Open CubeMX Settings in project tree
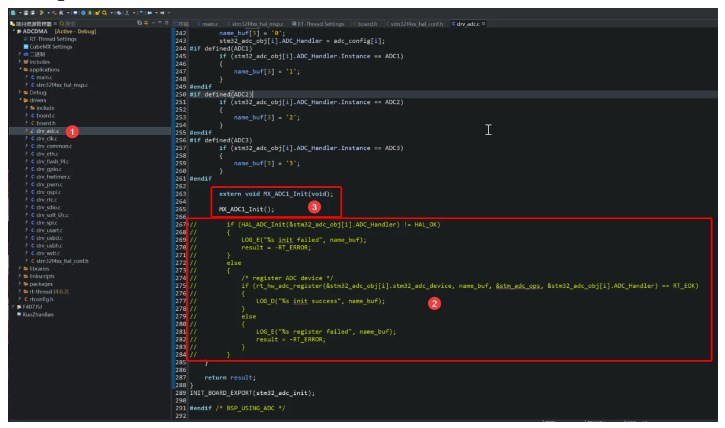Screen dimensions: 725x428 pyautogui.click(x=48, y=46)
